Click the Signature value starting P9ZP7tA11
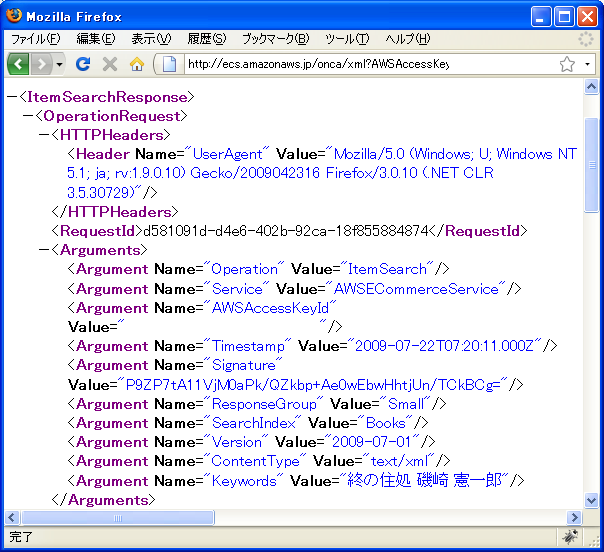Viewport: 604px width, 552px height. (313, 384)
